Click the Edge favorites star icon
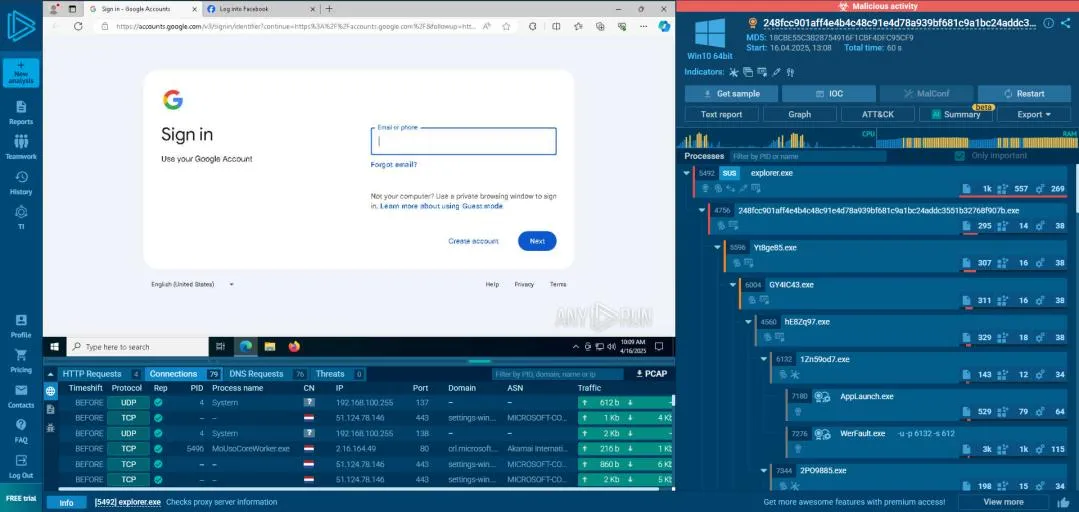1079x512 pixels. click(x=506, y=26)
